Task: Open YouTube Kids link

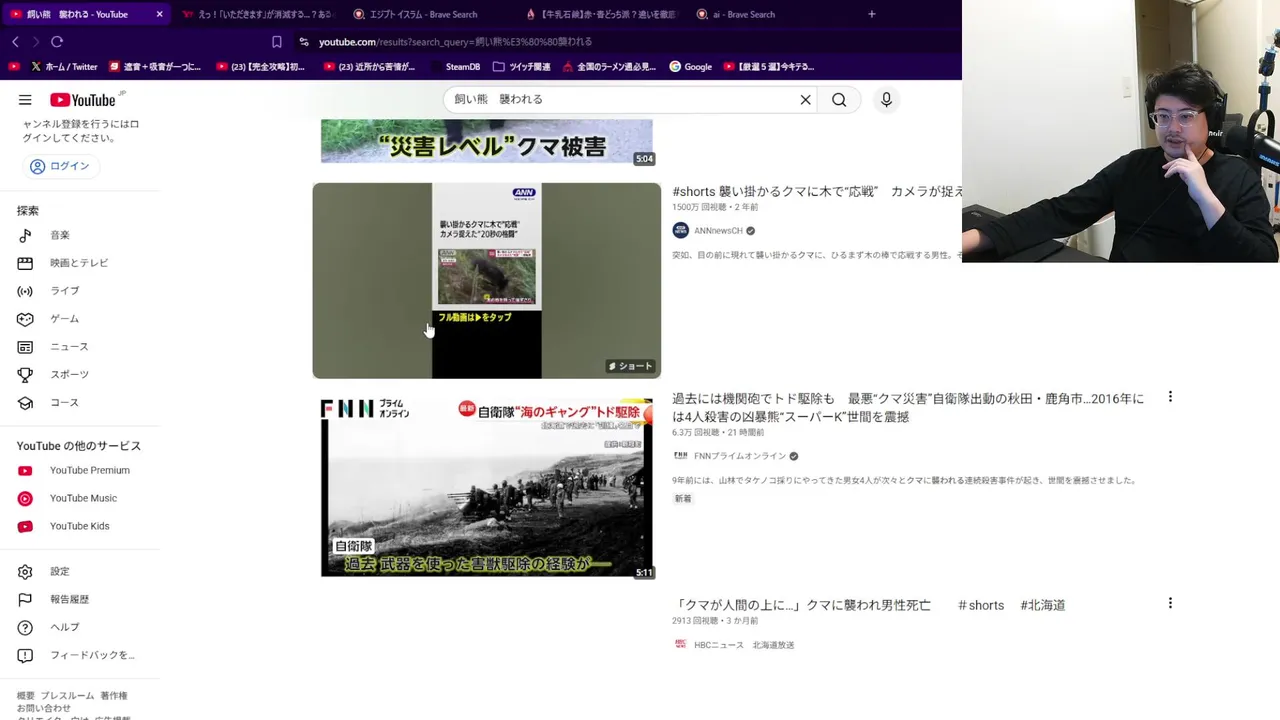Action: (79, 527)
